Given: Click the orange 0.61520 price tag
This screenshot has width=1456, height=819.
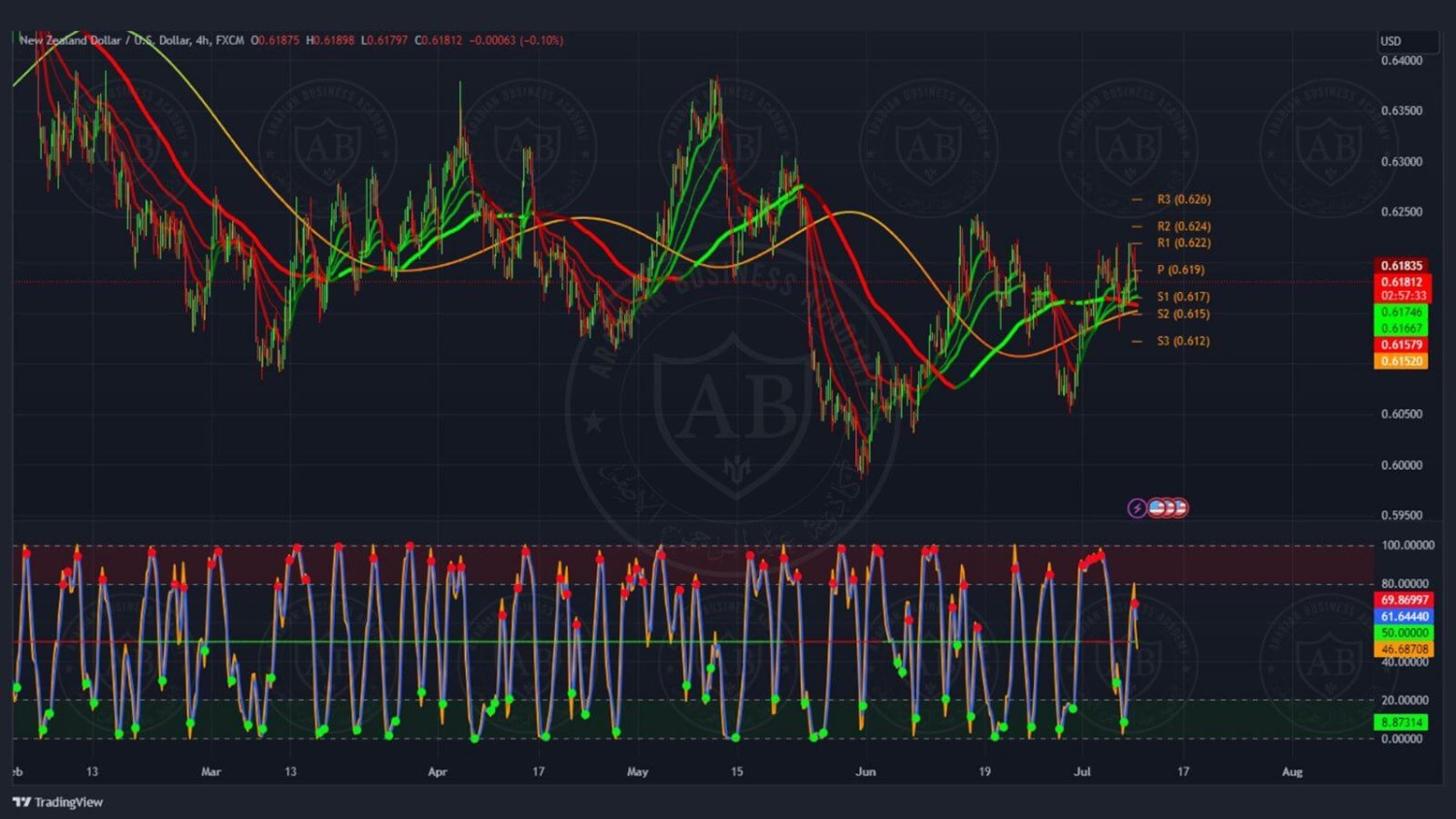Looking at the screenshot, I should tap(1401, 361).
